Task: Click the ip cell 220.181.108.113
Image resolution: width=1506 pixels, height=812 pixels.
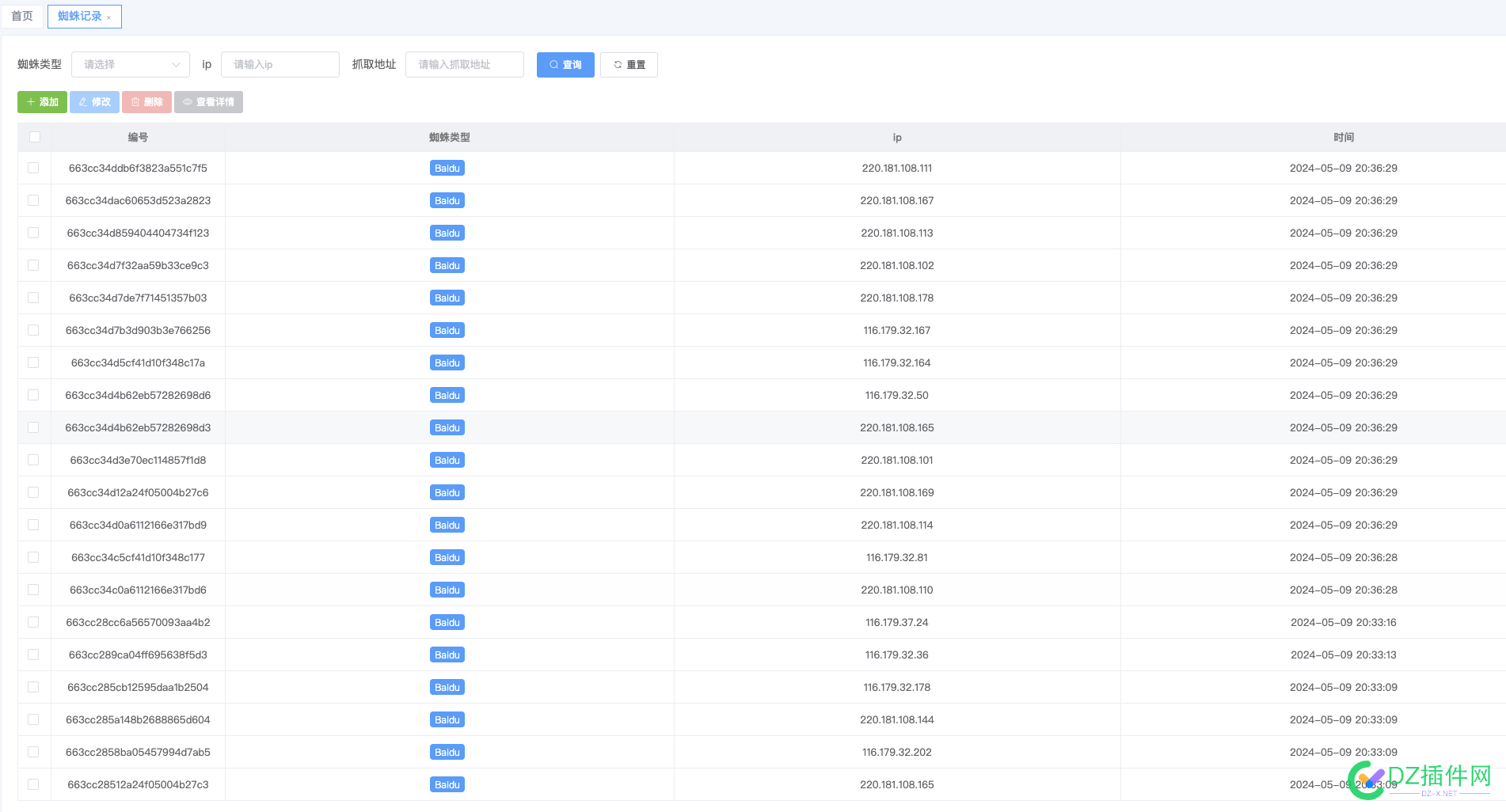Action: pyautogui.click(x=897, y=233)
